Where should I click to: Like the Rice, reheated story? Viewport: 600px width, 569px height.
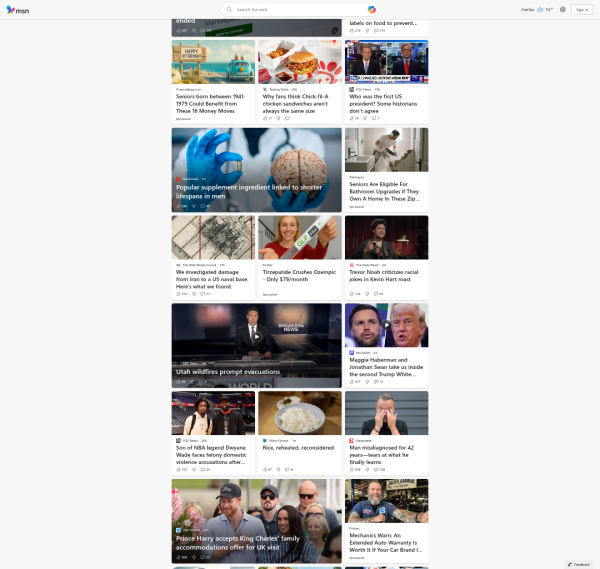tap(265, 470)
